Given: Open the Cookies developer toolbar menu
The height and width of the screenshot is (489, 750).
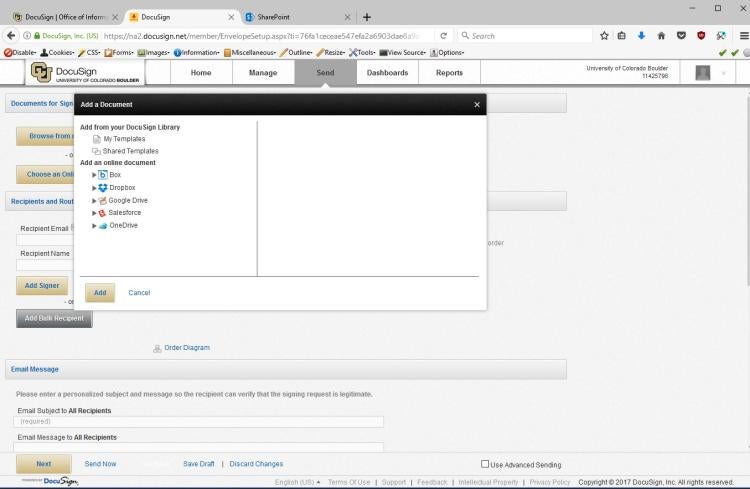Looking at the screenshot, I should point(57,53).
